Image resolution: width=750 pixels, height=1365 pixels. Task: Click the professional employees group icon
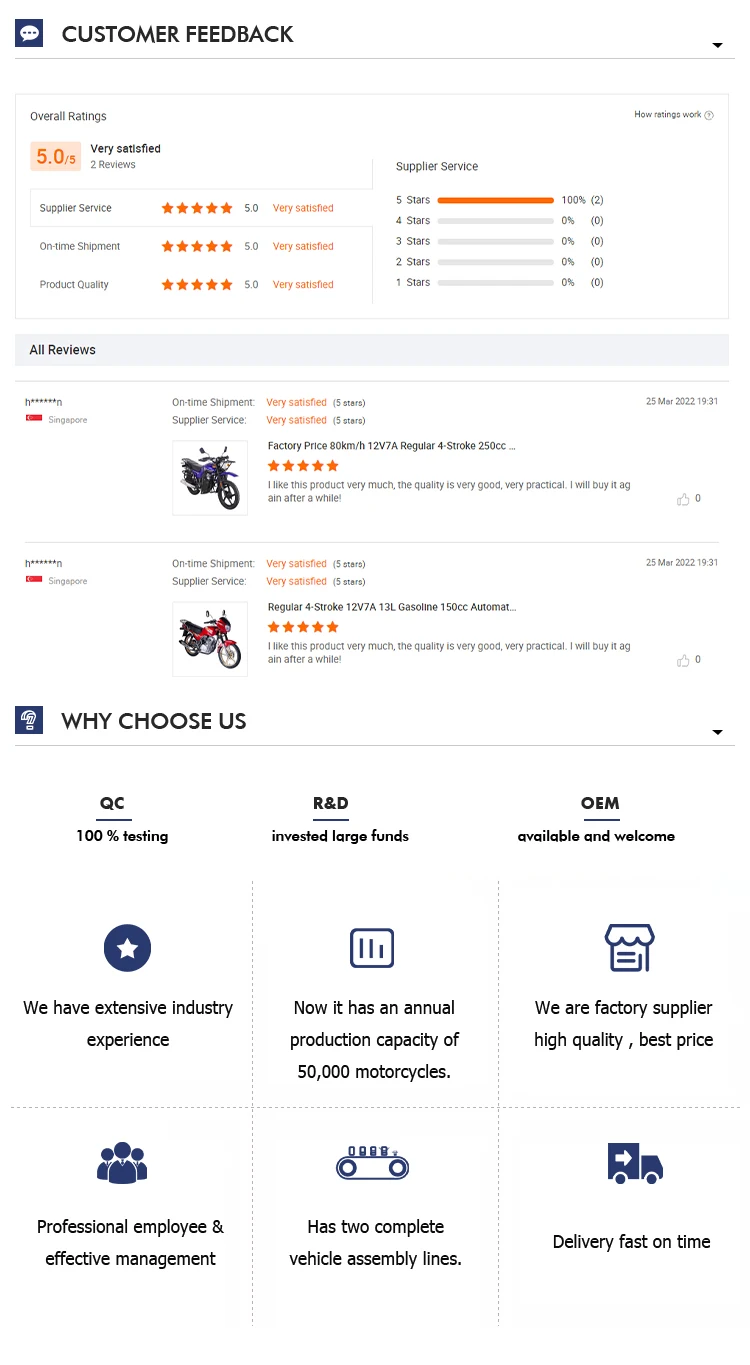122,1162
